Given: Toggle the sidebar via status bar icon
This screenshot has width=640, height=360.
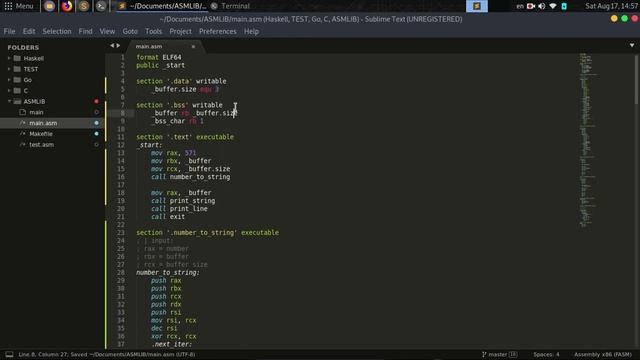Looking at the screenshot, I should [9, 354].
